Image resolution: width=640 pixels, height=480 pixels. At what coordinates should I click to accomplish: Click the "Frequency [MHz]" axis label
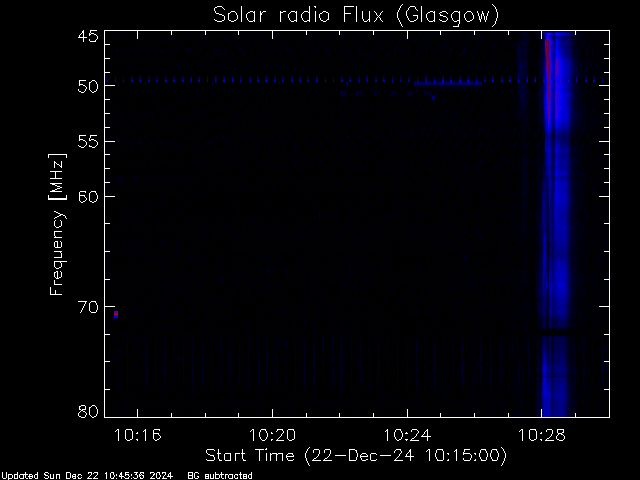57,224
